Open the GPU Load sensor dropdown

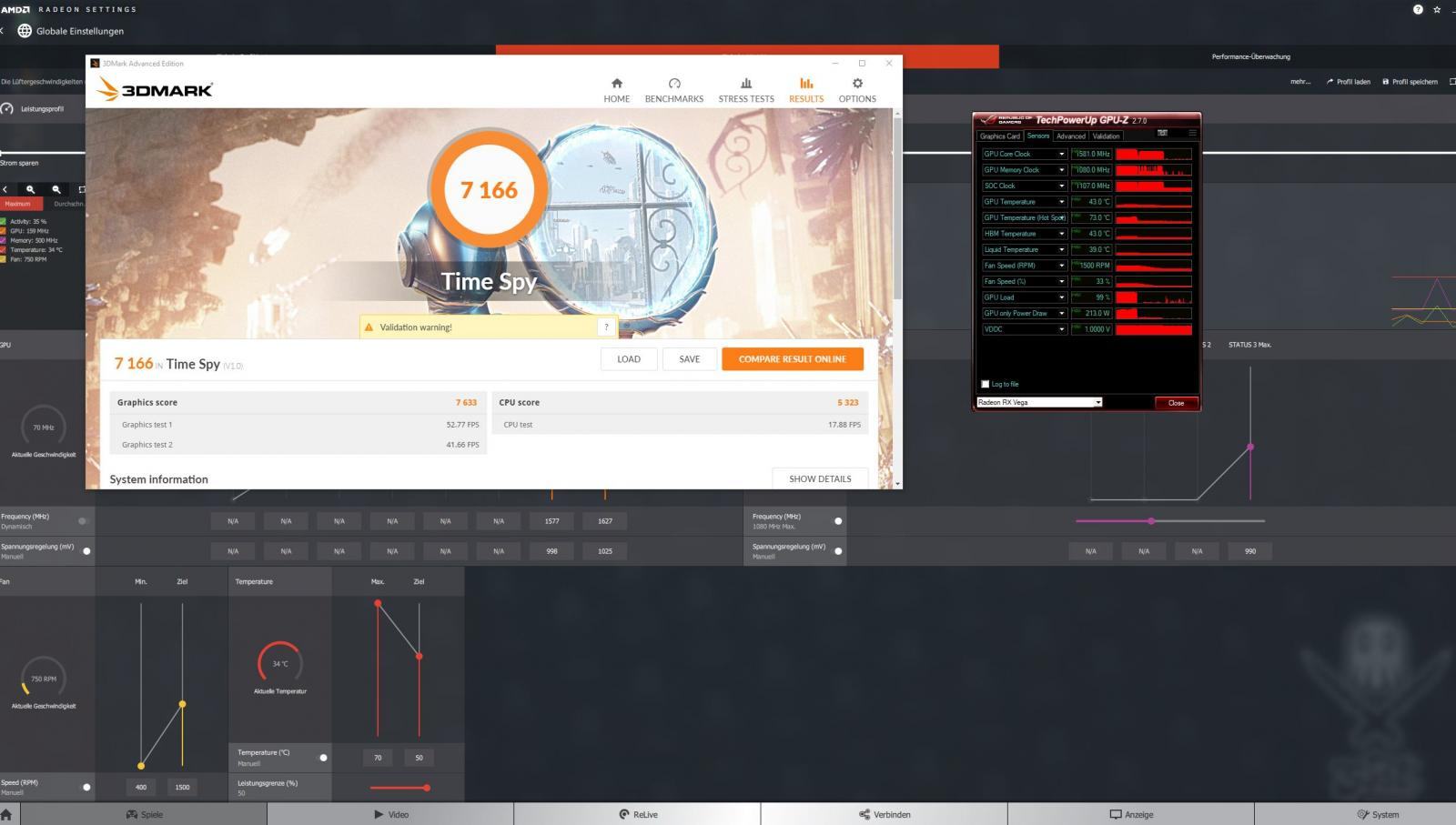point(1061,297)
